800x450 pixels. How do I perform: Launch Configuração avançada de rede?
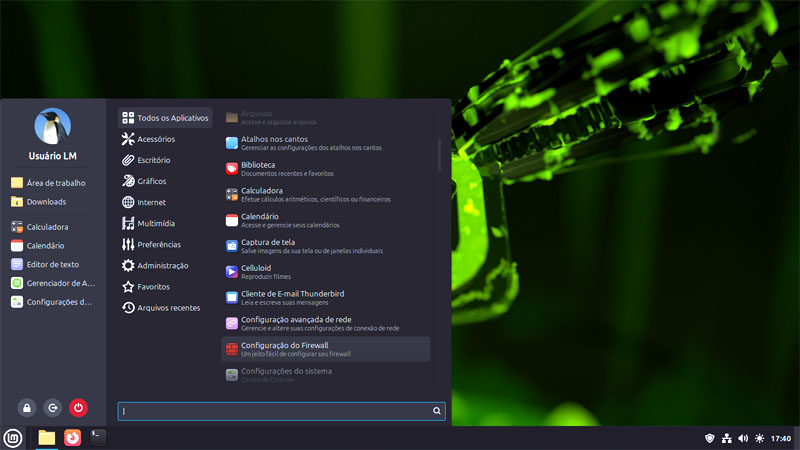(326, 323)
